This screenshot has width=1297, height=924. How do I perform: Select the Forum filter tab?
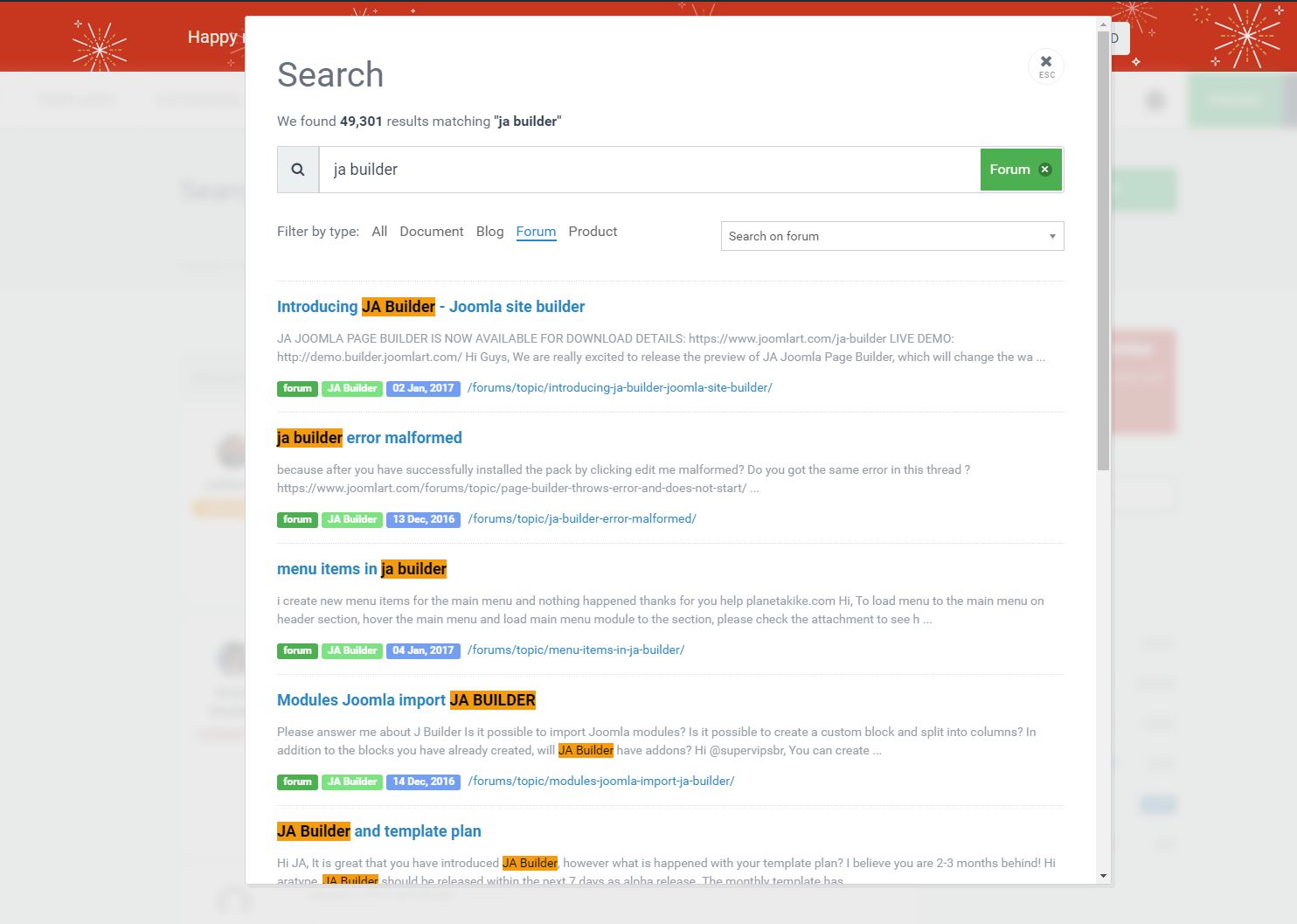[x=536, y=232]
